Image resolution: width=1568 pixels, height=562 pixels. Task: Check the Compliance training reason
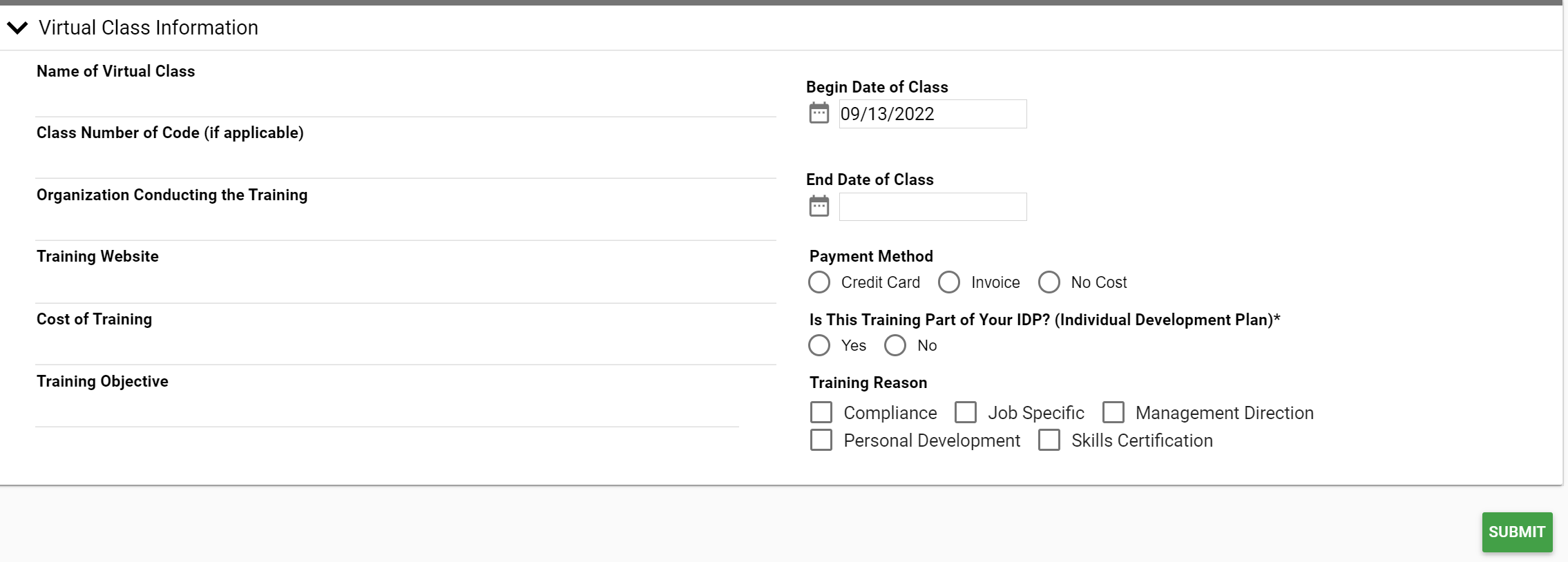point(821,412)
